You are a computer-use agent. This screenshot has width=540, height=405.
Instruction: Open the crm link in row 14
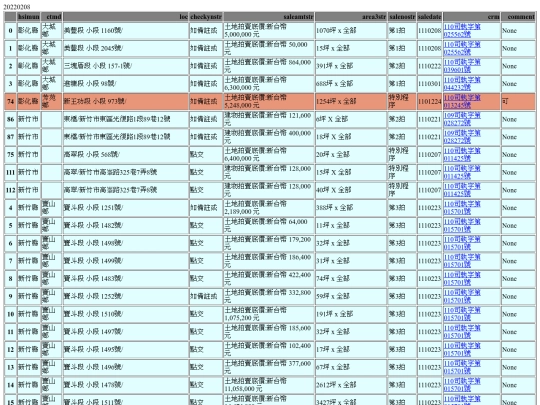tap(462, 385)
